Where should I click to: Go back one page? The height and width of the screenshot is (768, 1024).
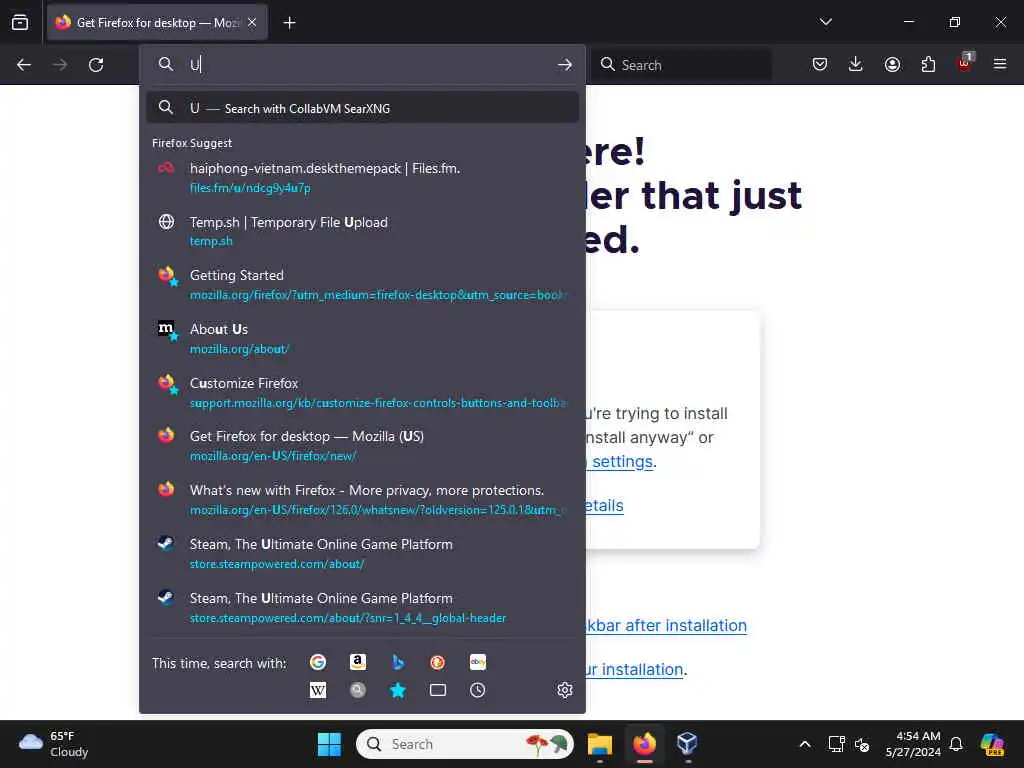pos(24,65)
